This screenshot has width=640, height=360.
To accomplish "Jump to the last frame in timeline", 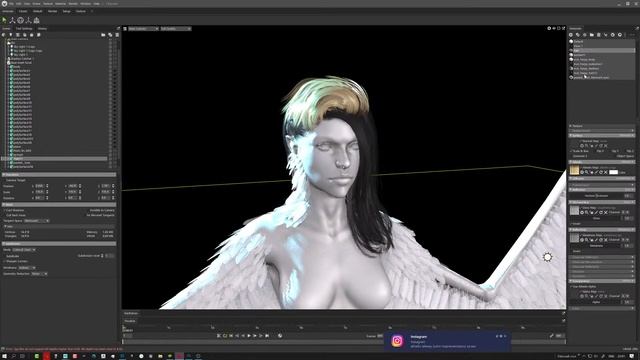I will 267,336.
